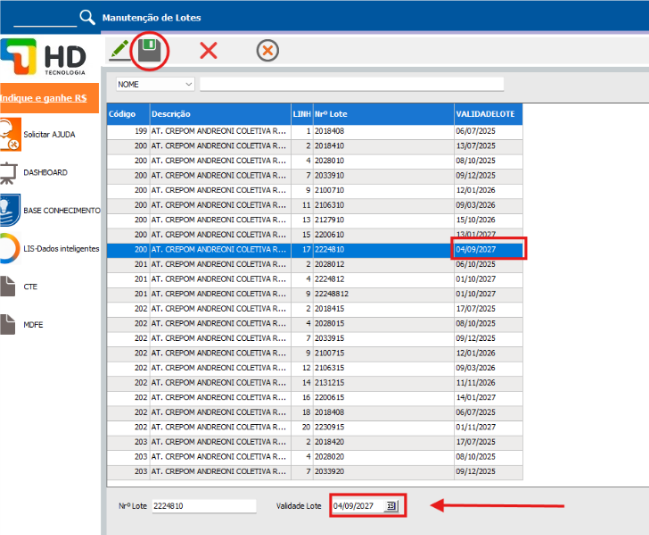Click the search text field beside NOME
Viewport: 649px width, 535px height.
(x=350, y=84)
